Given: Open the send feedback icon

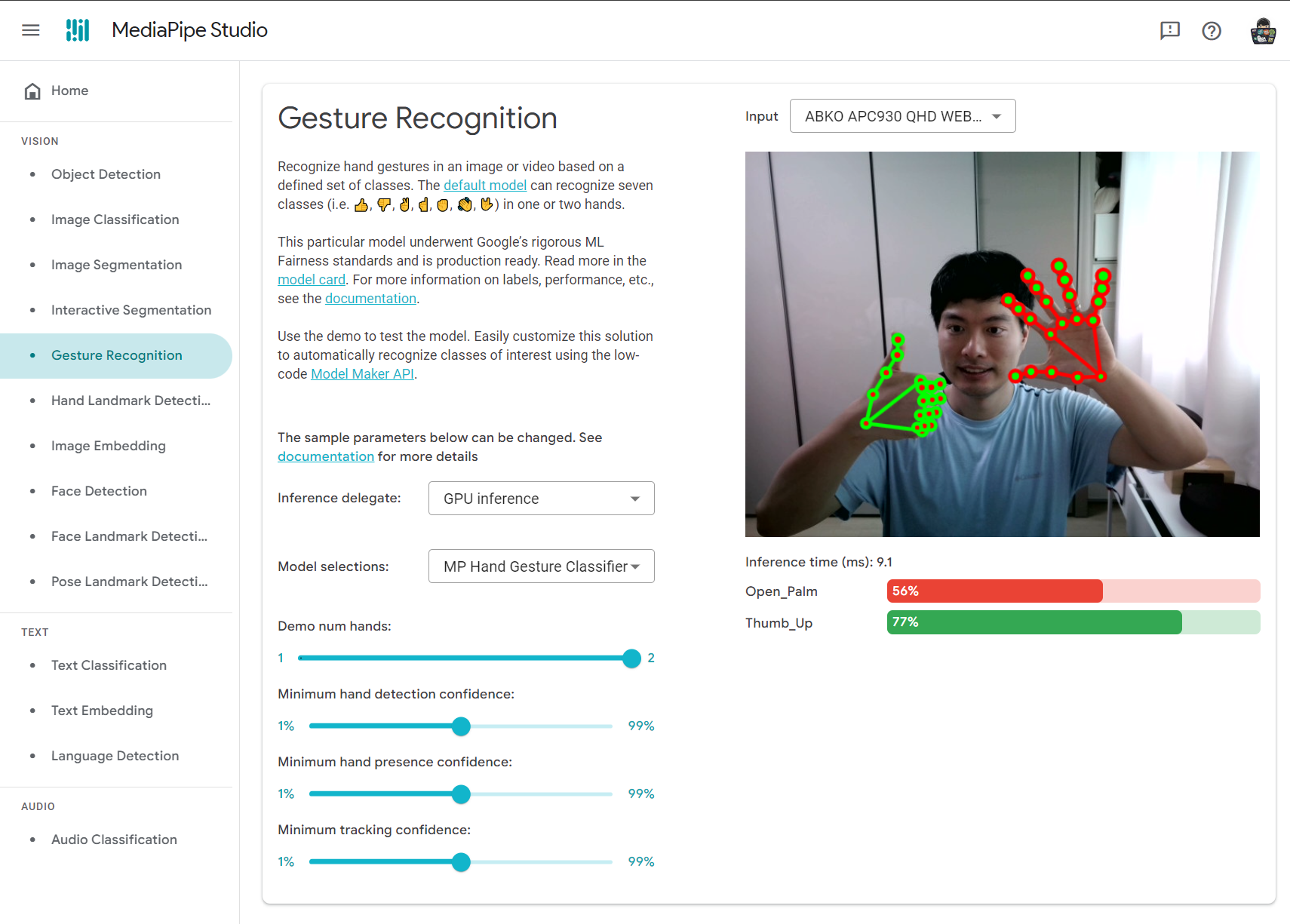Looking at the screenshot, I should [x=1169, y=30].
